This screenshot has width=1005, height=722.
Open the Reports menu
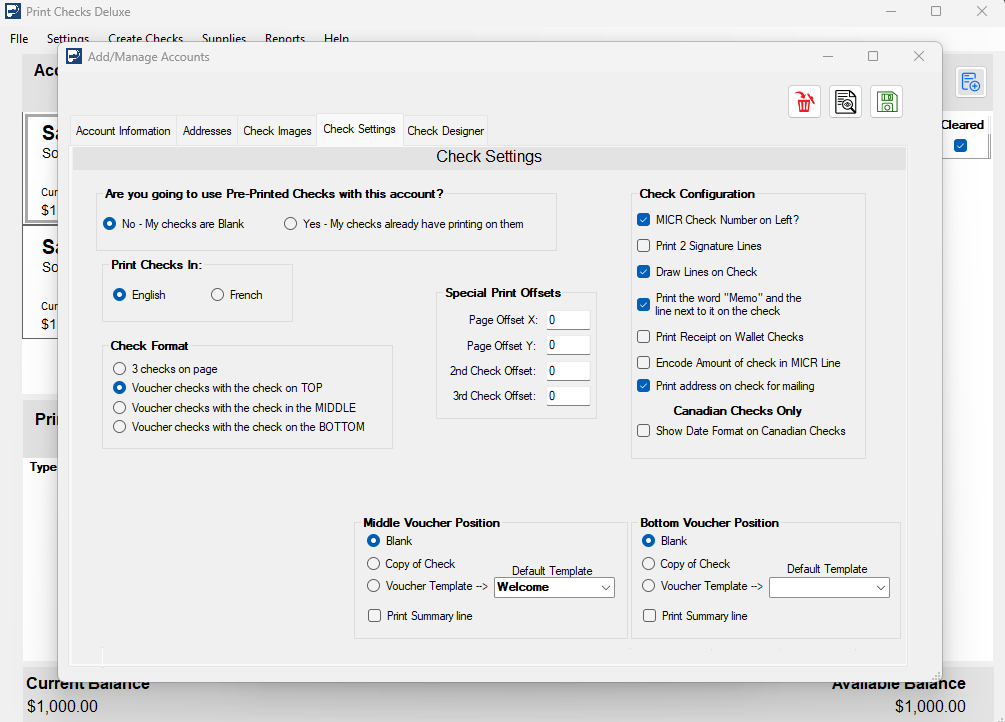(285, 38)
